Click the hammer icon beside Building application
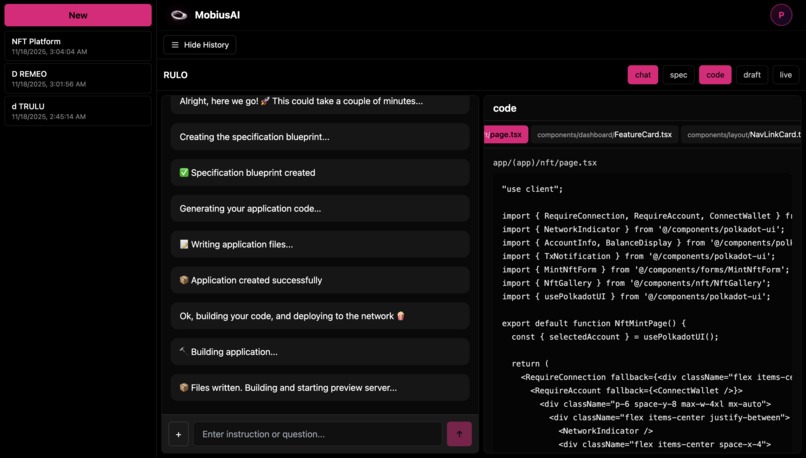This screenshot has width=806, height=458. point(183,352)
